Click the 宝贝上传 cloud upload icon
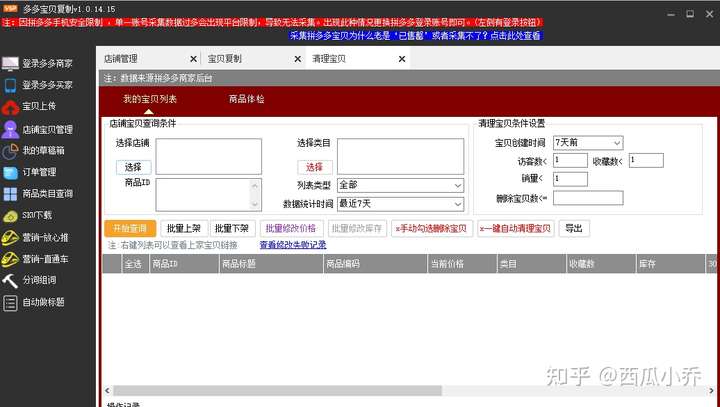720x407 pixels. click(x=10, y=107)
